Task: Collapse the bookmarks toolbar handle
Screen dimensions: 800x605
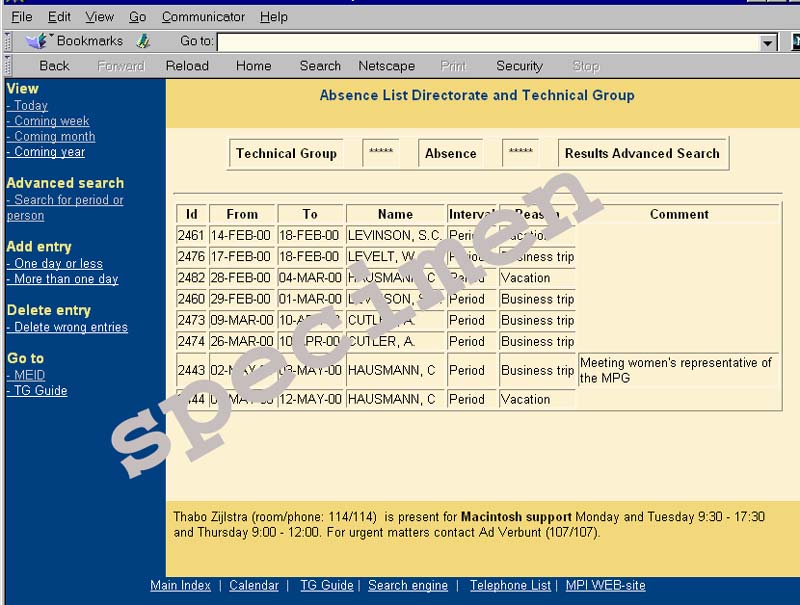Action: click(7, 41)
